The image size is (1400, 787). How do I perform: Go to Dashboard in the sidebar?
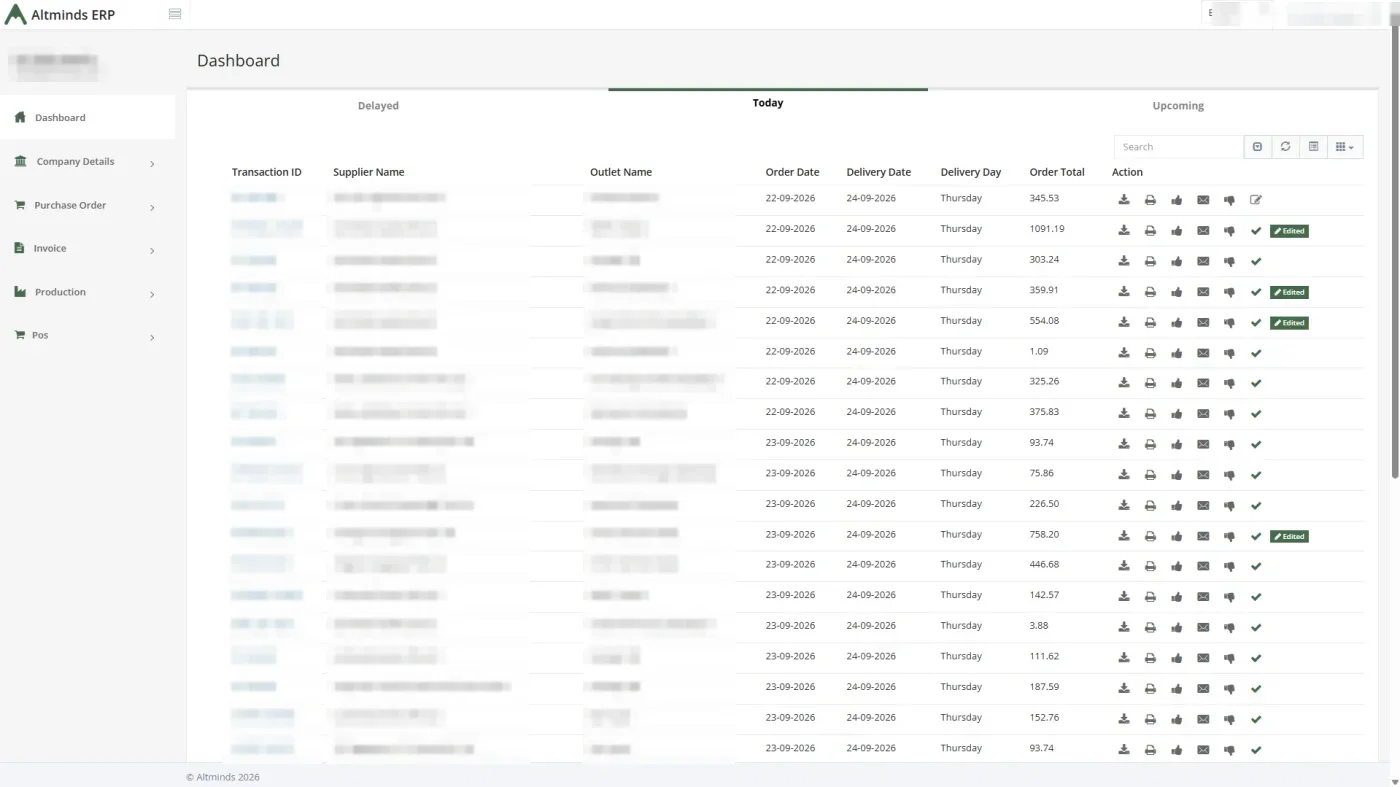click(x=87, y=118)
